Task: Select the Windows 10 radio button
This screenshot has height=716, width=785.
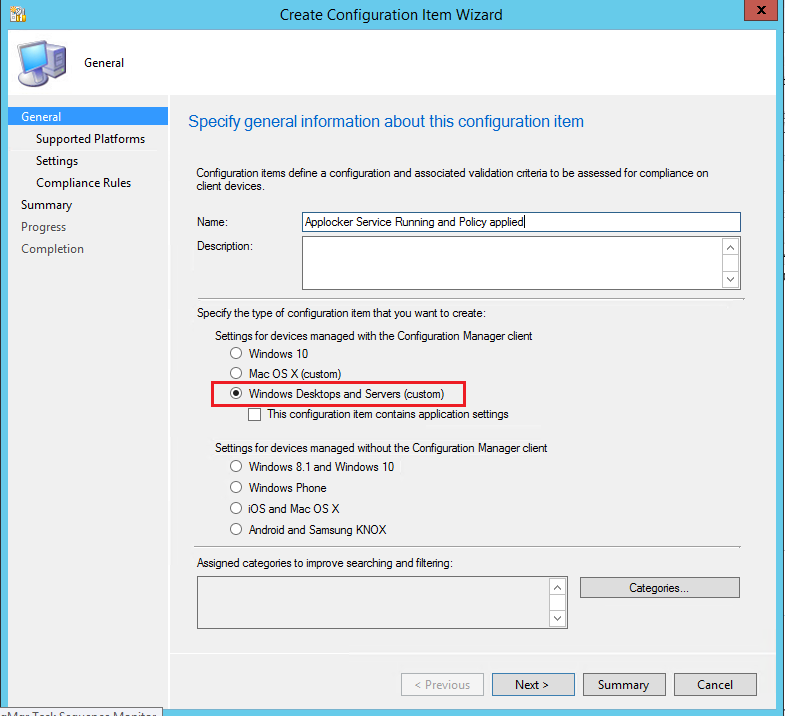Action: (236, 354)
